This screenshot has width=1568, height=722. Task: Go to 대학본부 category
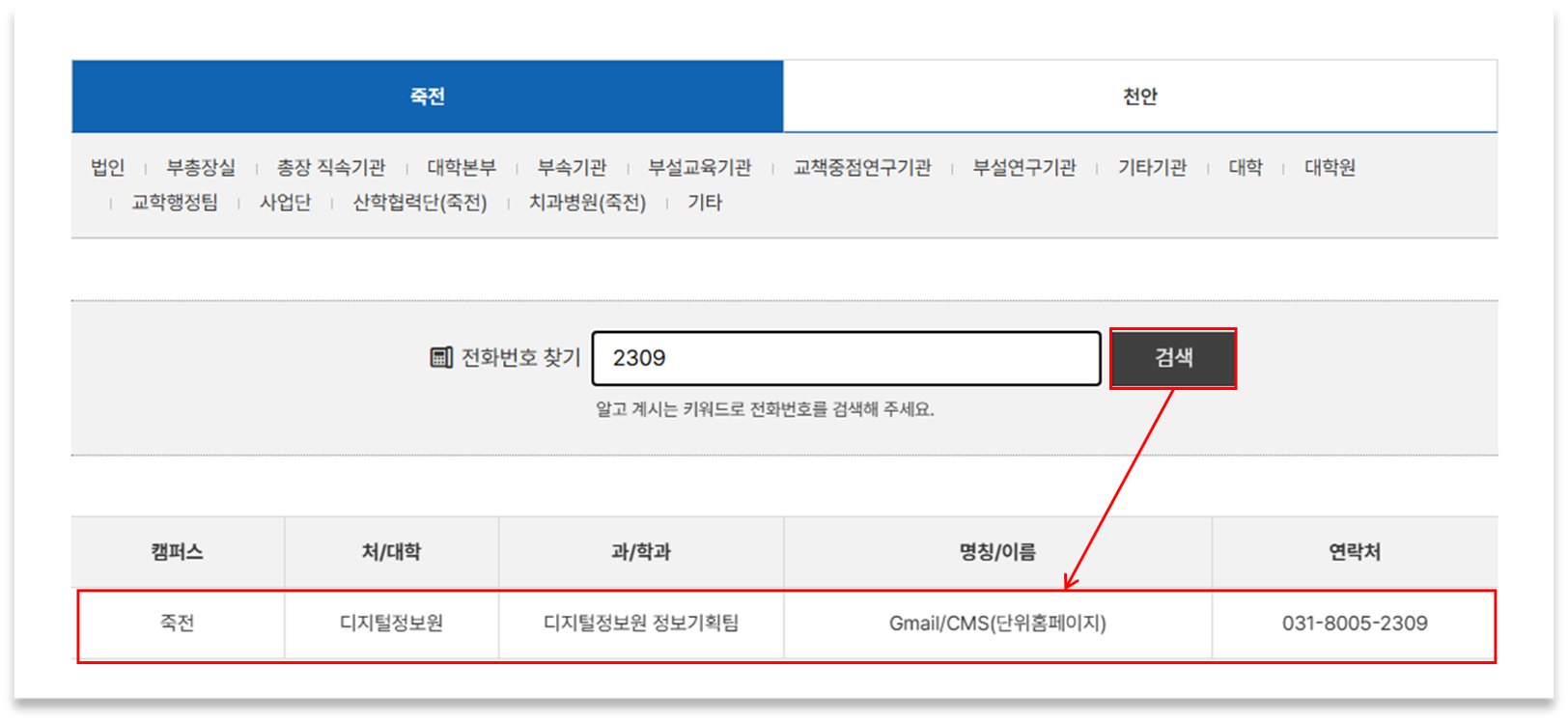point(462,168)
